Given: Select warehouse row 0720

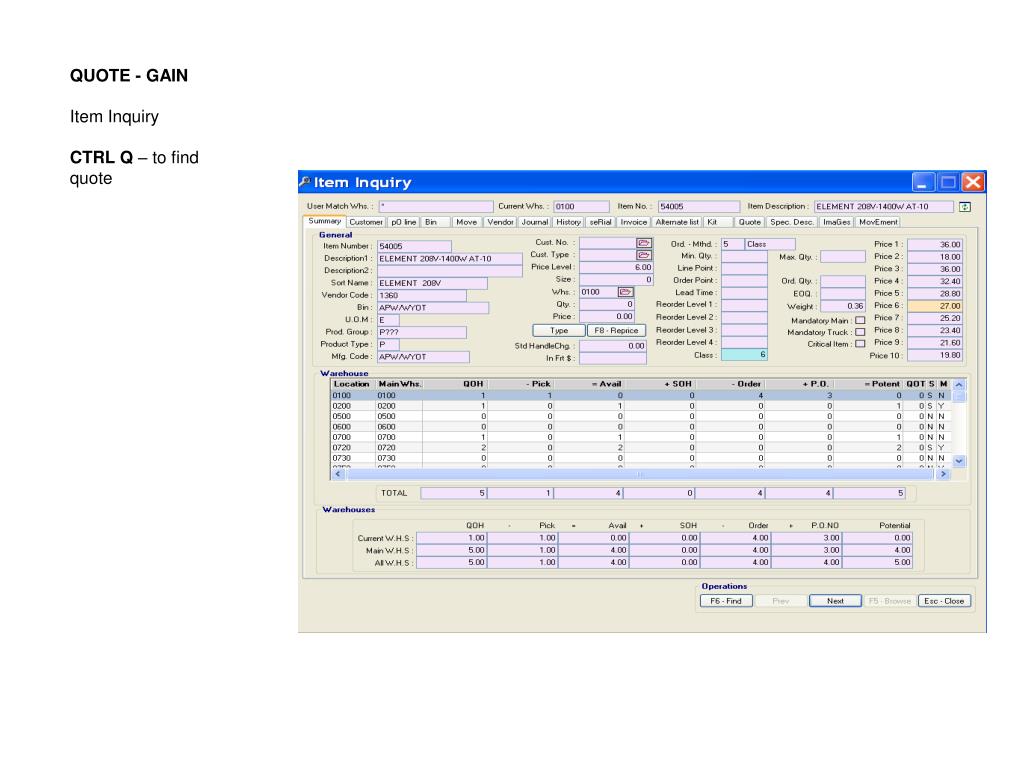Looking at the screenshot, I should pos(641,447).
